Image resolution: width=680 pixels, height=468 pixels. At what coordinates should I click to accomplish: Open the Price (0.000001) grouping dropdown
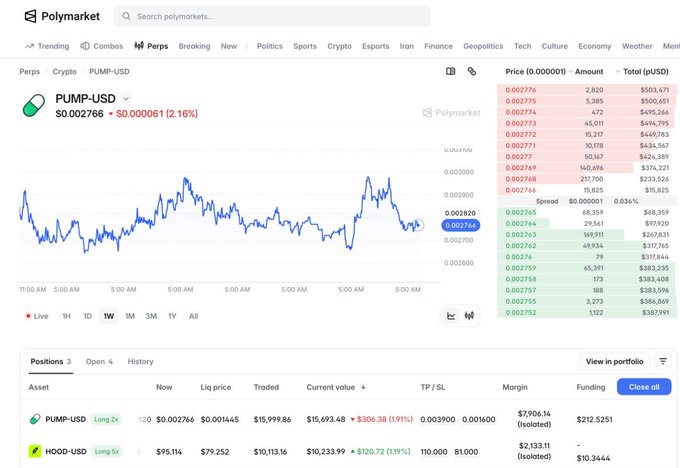[x=539, y=72]
